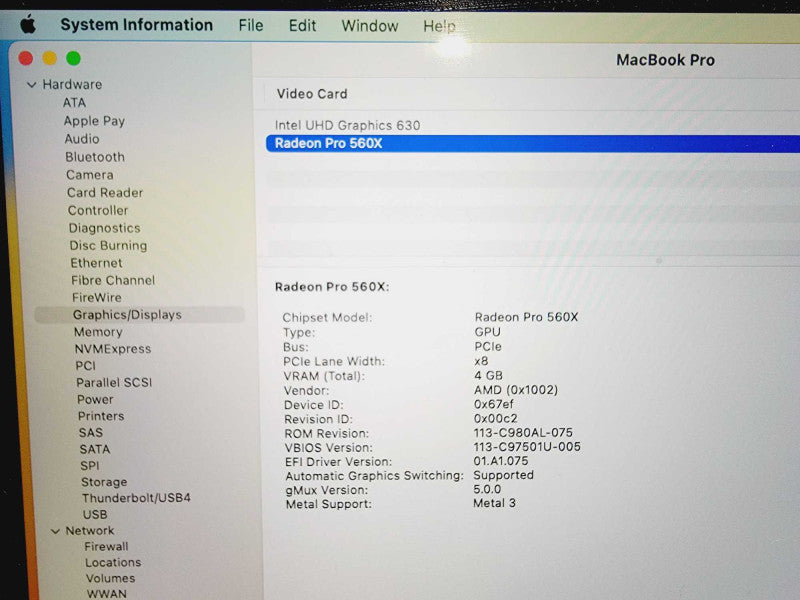Image resolution: width=800 pixels, height=600 pixels.
Task: Click the Chipset Model value Radeon Pro 560X
Action: click(x=526, y=317)
